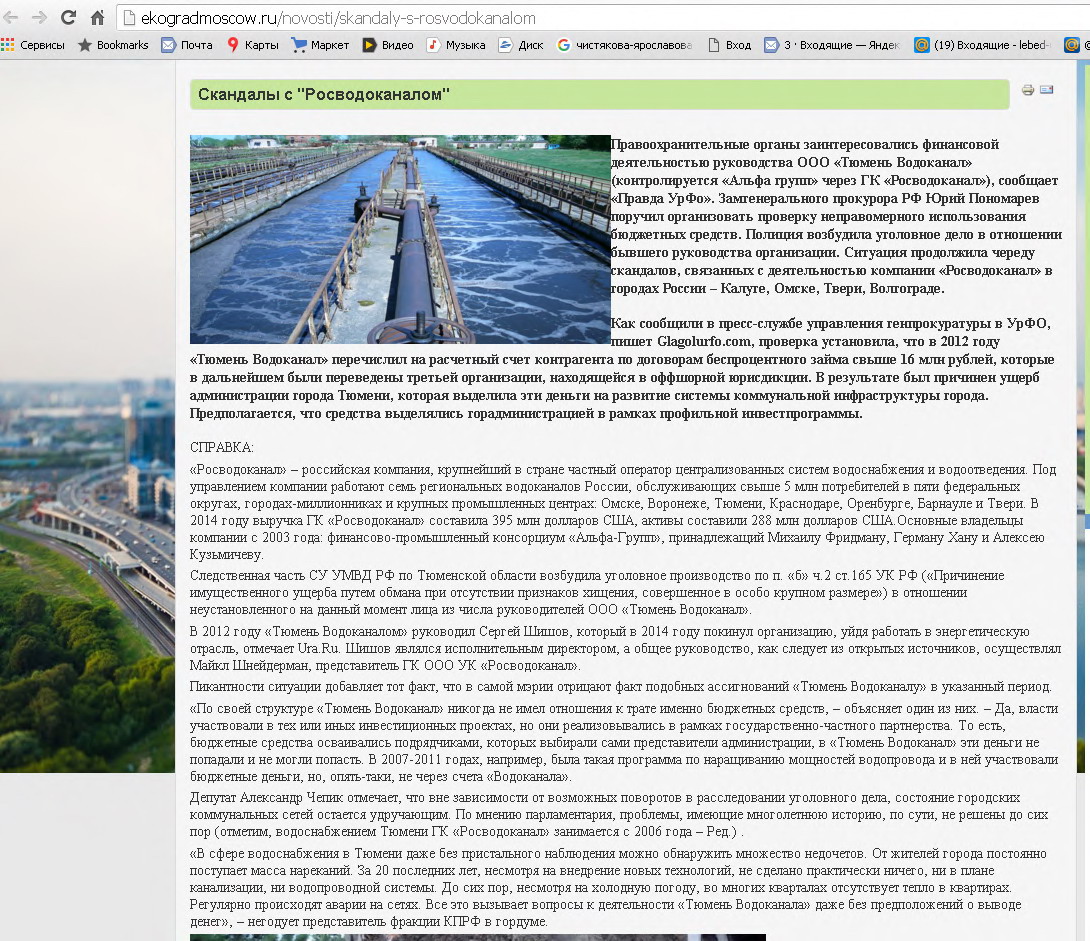Go back to the previous page

tap(12, 17)
